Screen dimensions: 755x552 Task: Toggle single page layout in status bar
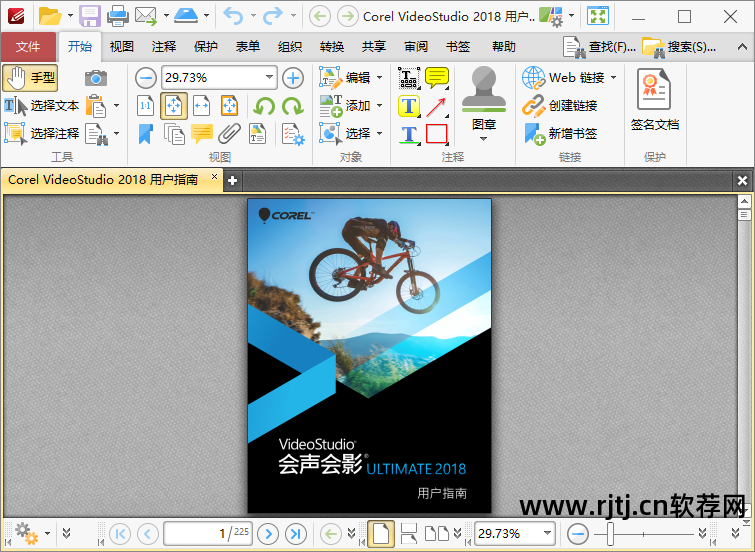(380, 533)
